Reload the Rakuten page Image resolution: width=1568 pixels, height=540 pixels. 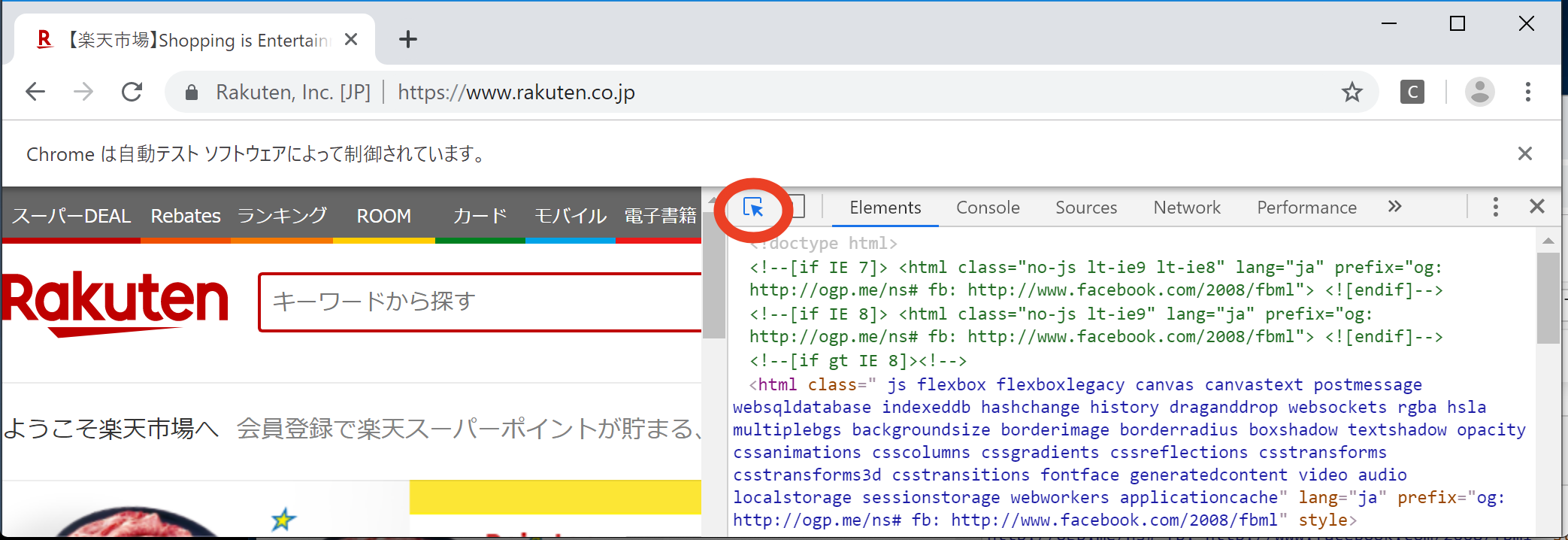[x=132, y=92]
